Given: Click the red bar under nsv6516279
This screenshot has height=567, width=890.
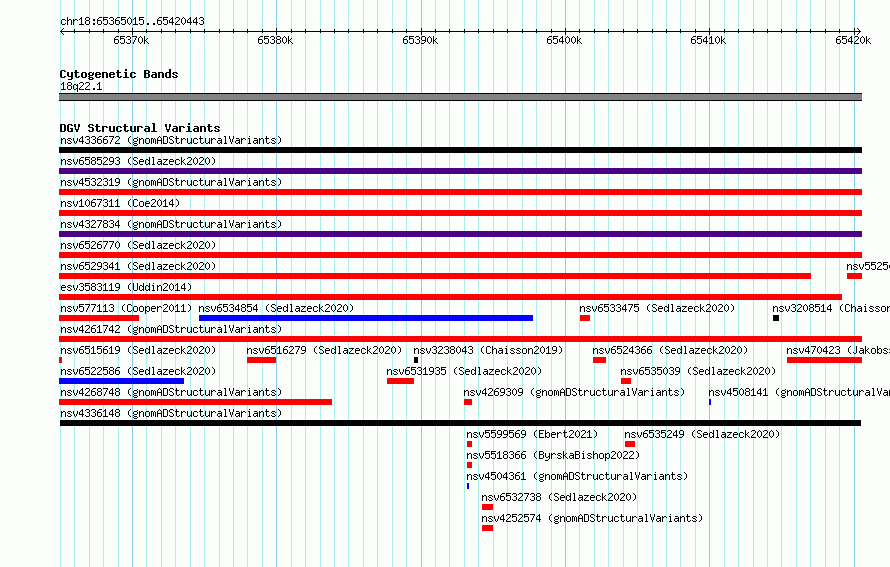Looking at the screenshot, I should (x=262, y=360).
